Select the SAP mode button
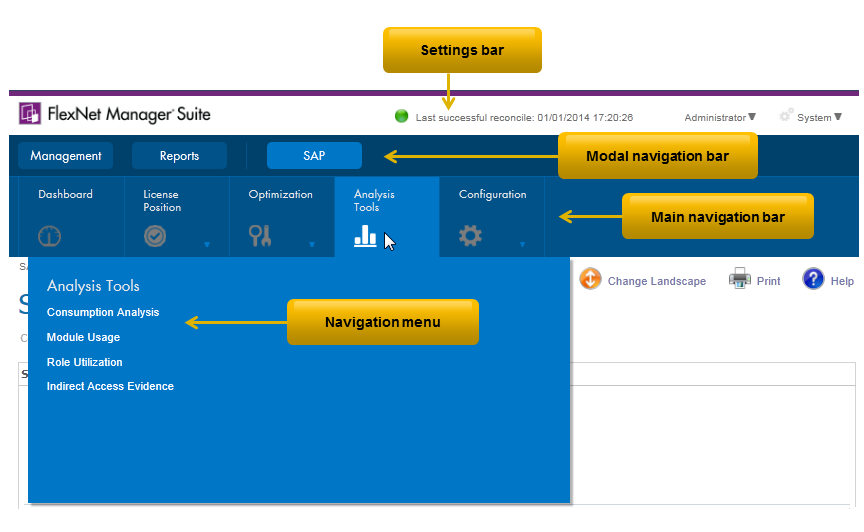The height and width of the screenshot is (532, 864). pyautogui.click(x=314, y=156)
